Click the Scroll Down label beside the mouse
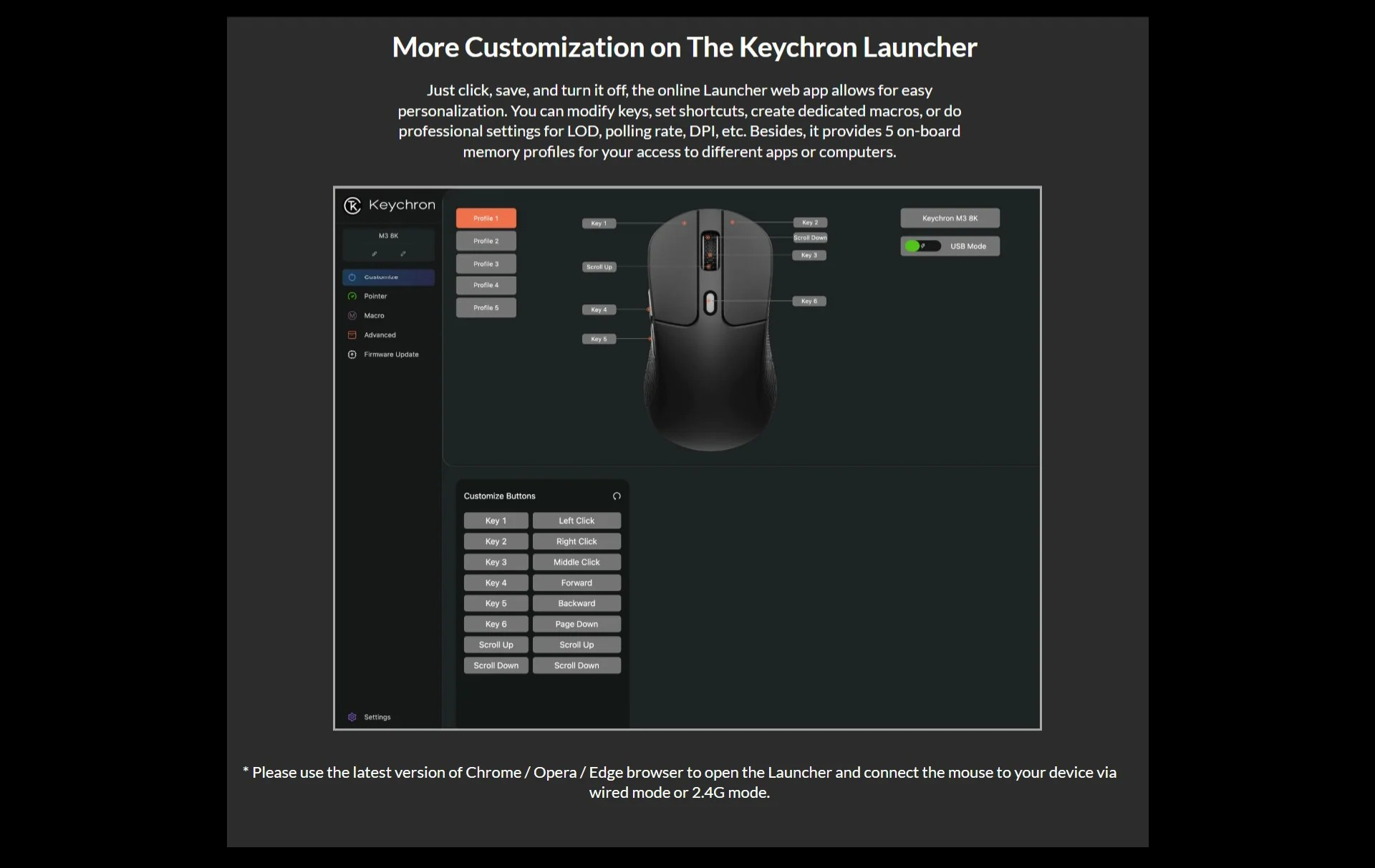Screen dimensions: 1375x868 pyautogui.click(x=810, y=238)
